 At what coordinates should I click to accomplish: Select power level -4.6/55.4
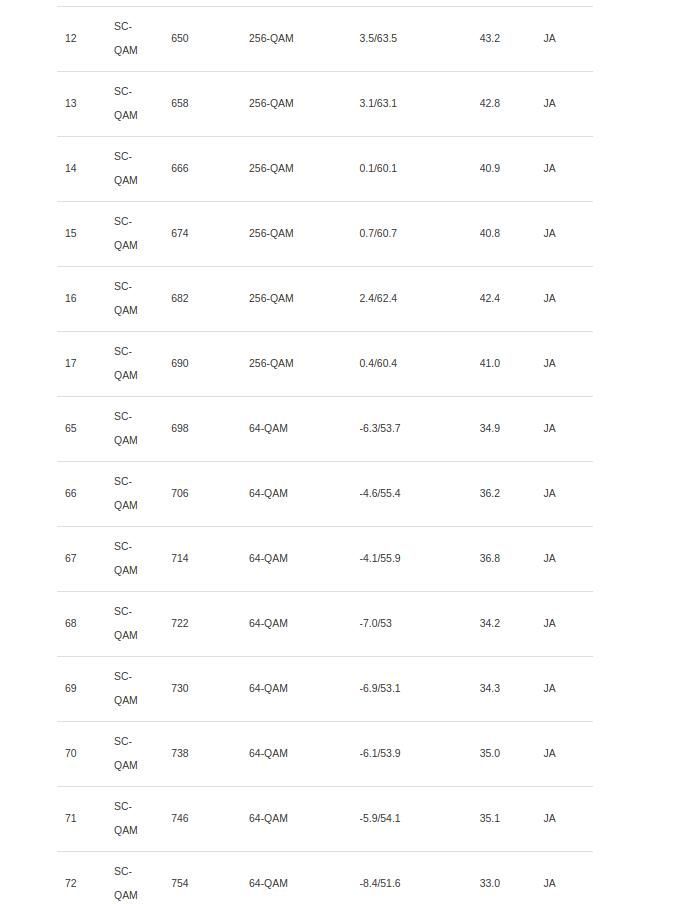point(379,494)
